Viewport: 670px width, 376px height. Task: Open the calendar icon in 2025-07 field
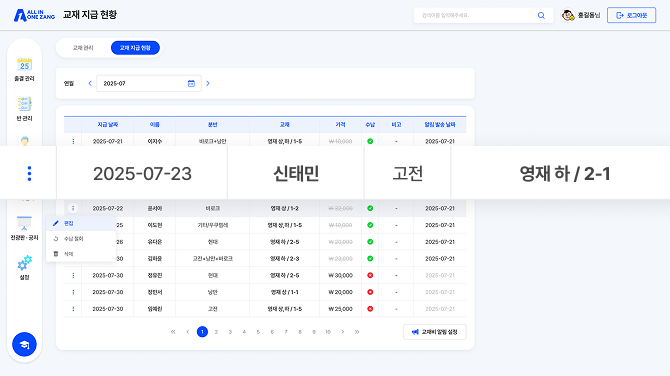[191, 83]
